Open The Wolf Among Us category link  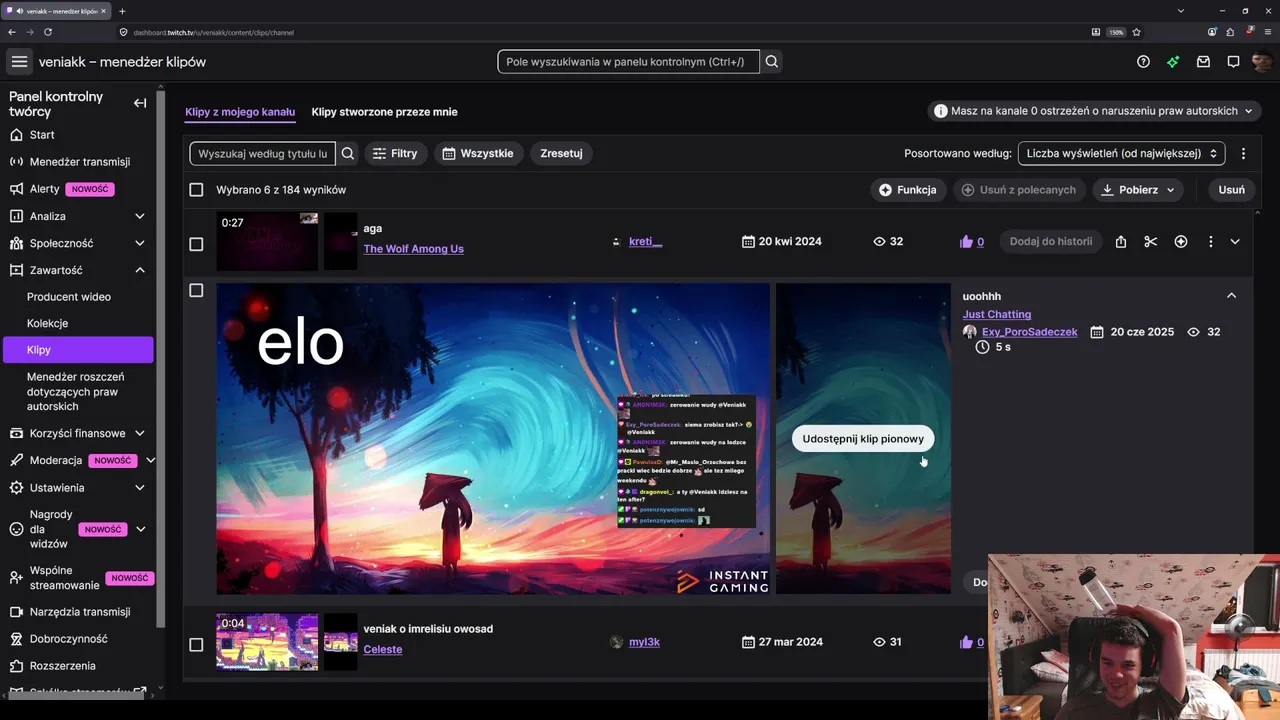tap(414, 249)
